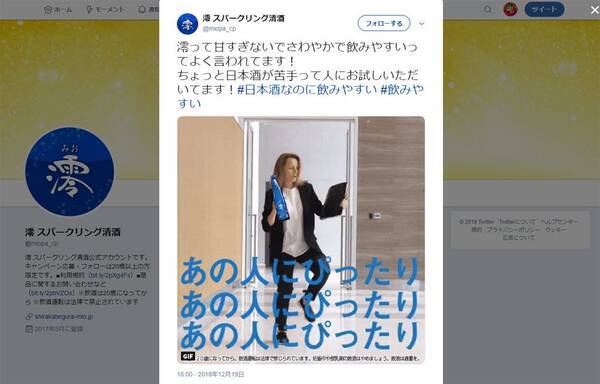The image size is (600, 384).
Task: Click profile name in left sidebar
Action: pyautogui.click(x=73, y=232)
